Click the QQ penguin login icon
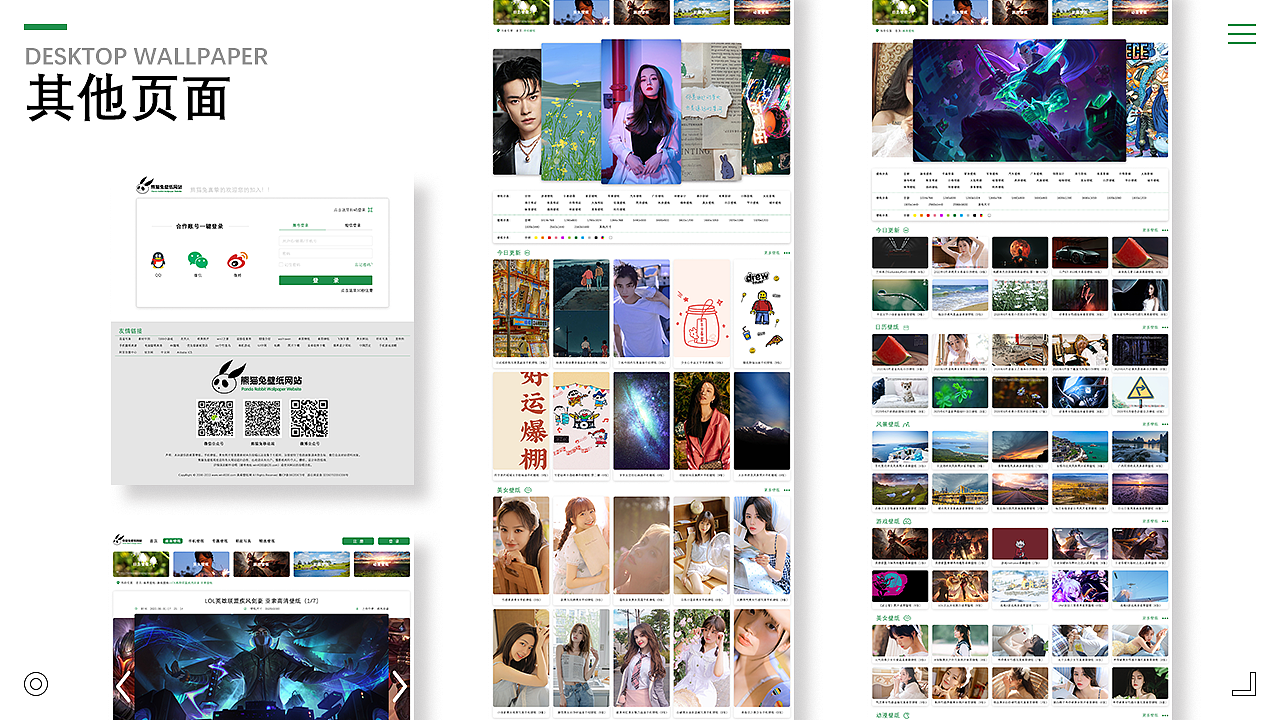The height and width of the screenshot is (720, 1280). (x=158, y=261)
